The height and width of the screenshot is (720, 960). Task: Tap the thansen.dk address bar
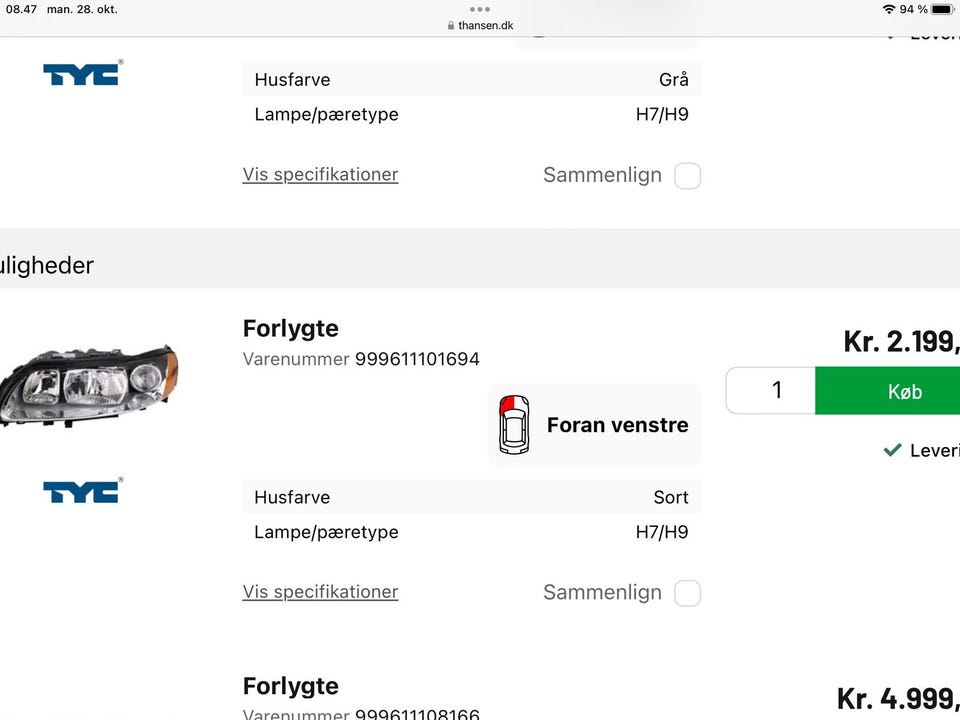click(485, 26)
